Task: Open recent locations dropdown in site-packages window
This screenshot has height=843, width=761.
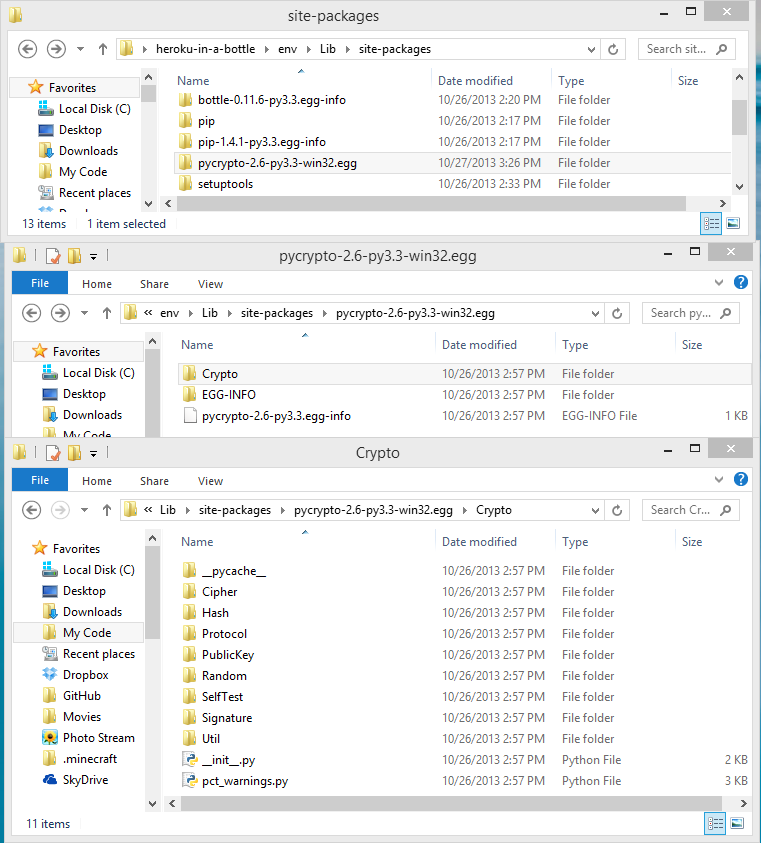Action: 80,49
